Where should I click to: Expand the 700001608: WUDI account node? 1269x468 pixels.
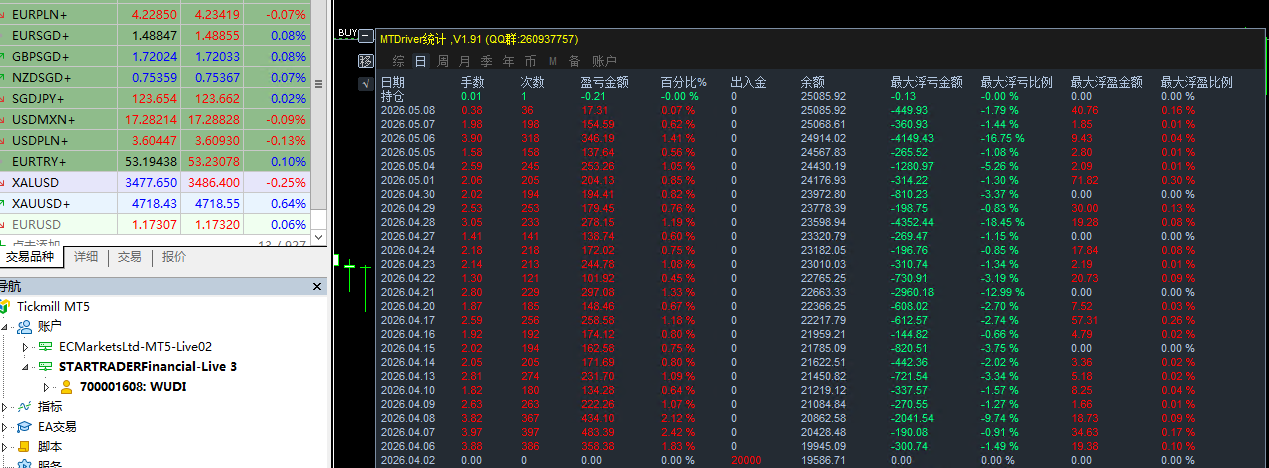click(46, 386)
